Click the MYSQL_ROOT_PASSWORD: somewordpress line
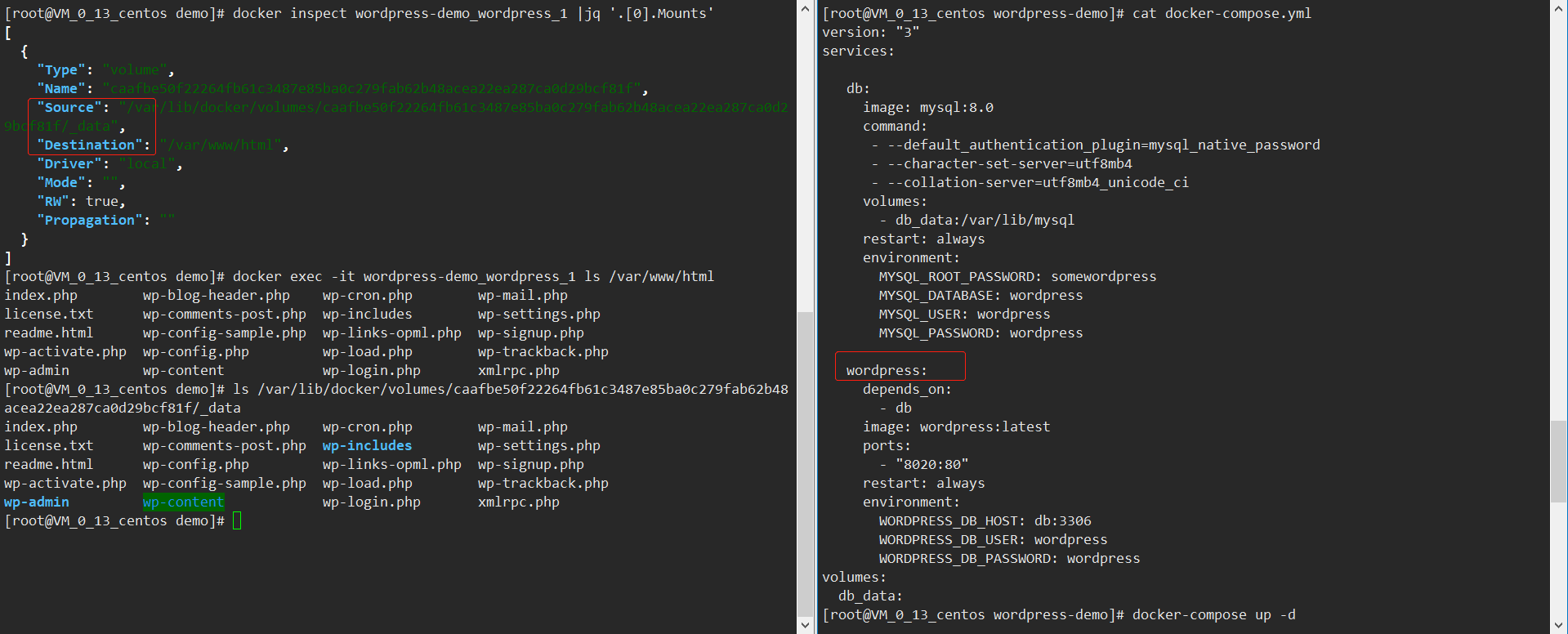 [x=1018, y=276]
